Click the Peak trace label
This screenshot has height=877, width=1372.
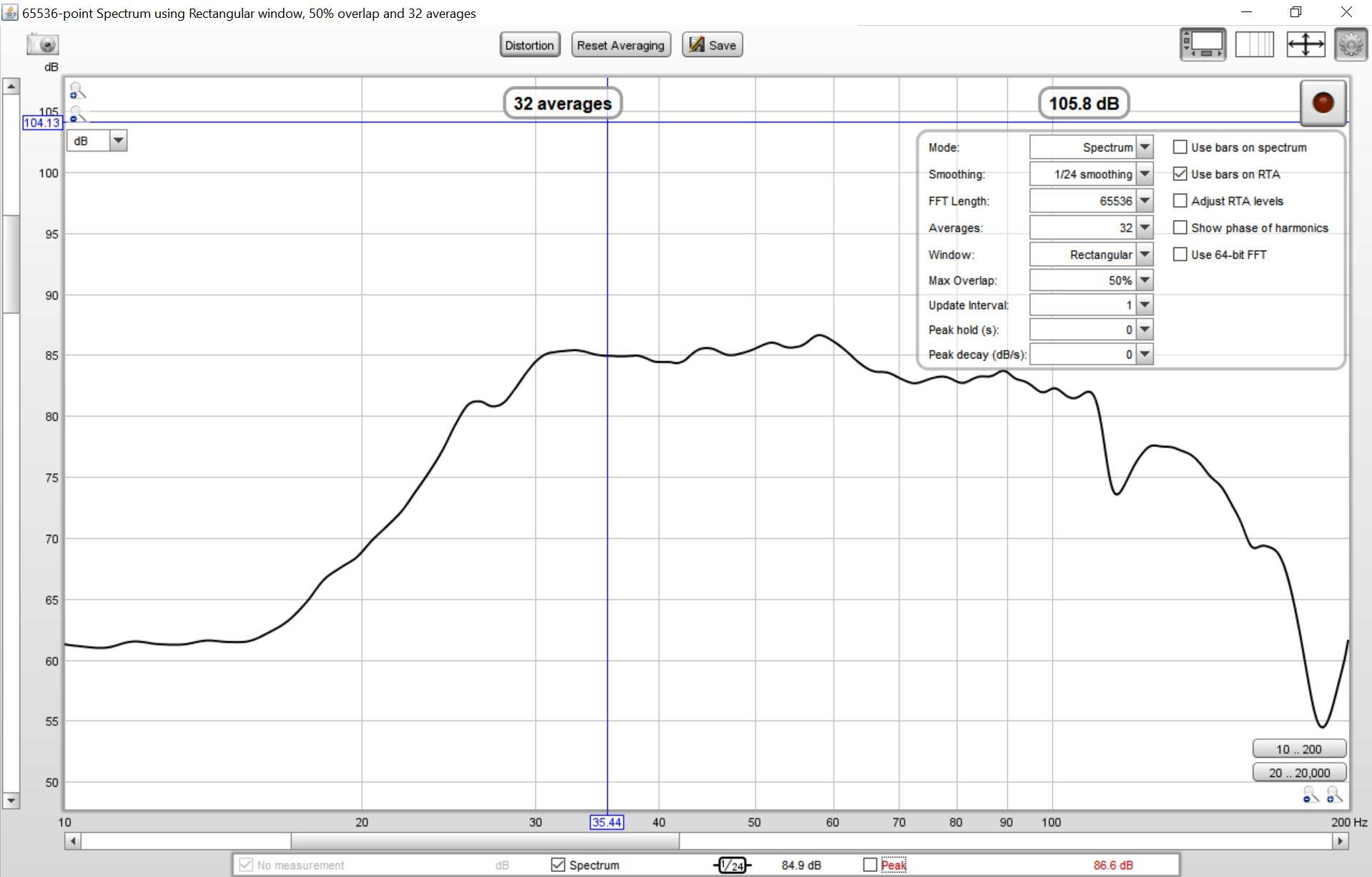point(894,866)
